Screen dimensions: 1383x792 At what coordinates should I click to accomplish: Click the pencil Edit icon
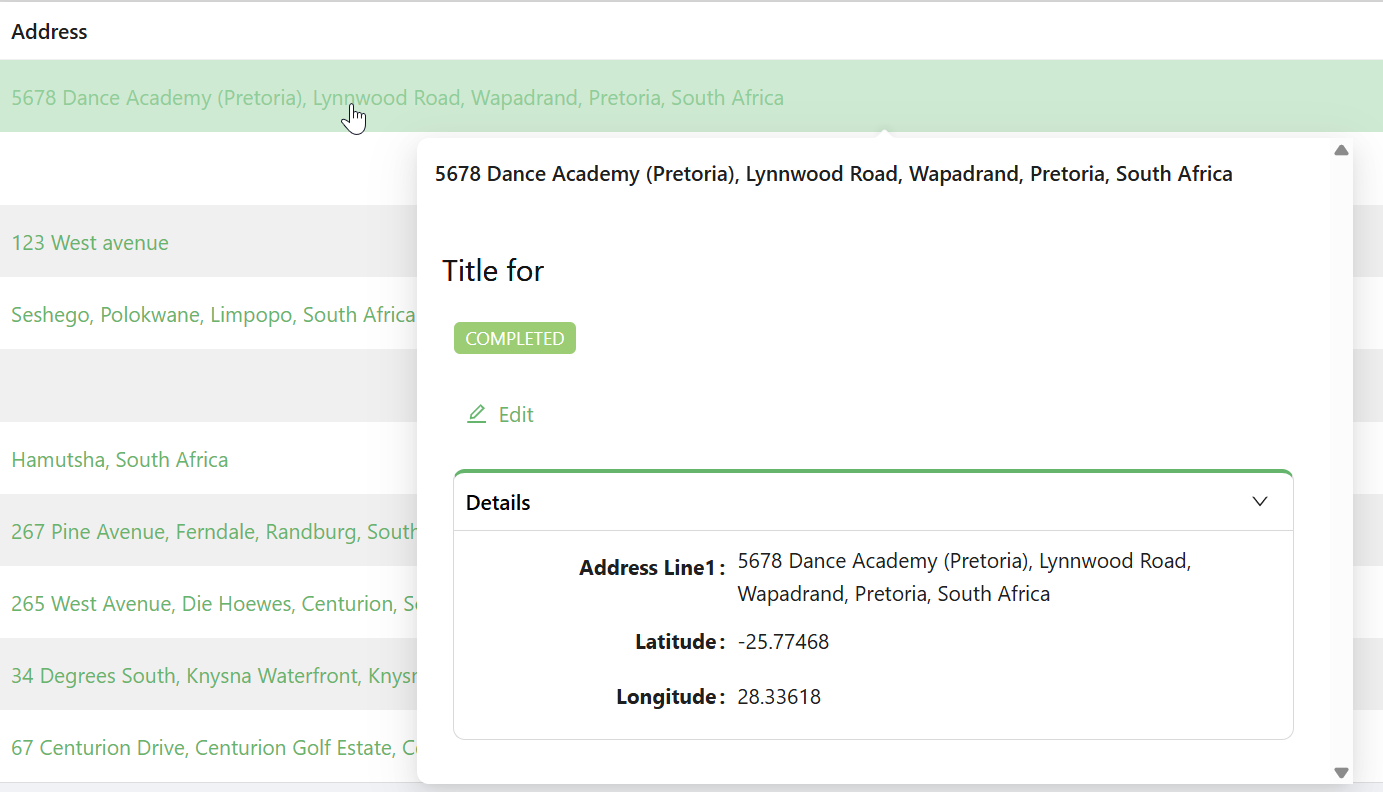click(x=476, y=414)
